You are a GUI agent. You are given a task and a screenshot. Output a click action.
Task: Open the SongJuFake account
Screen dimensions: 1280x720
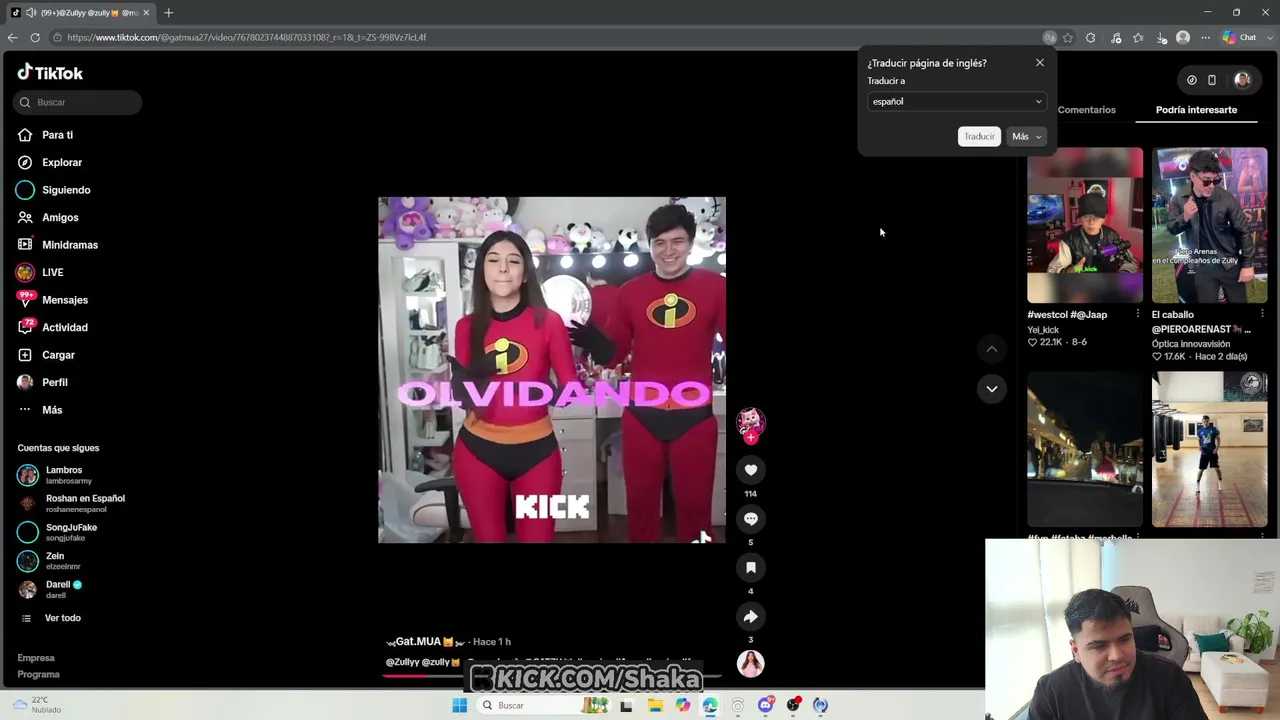coord(71,532)
